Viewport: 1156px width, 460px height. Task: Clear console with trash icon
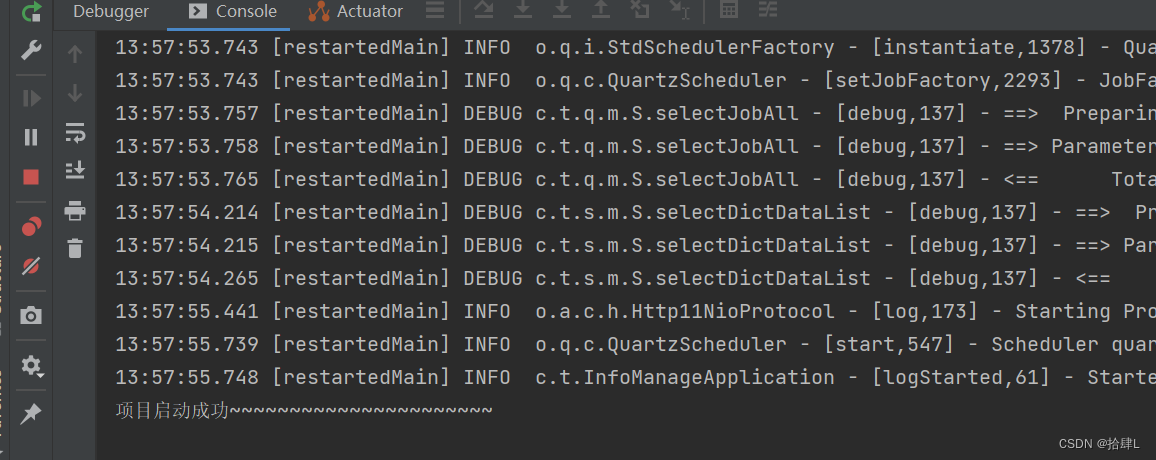74,248
